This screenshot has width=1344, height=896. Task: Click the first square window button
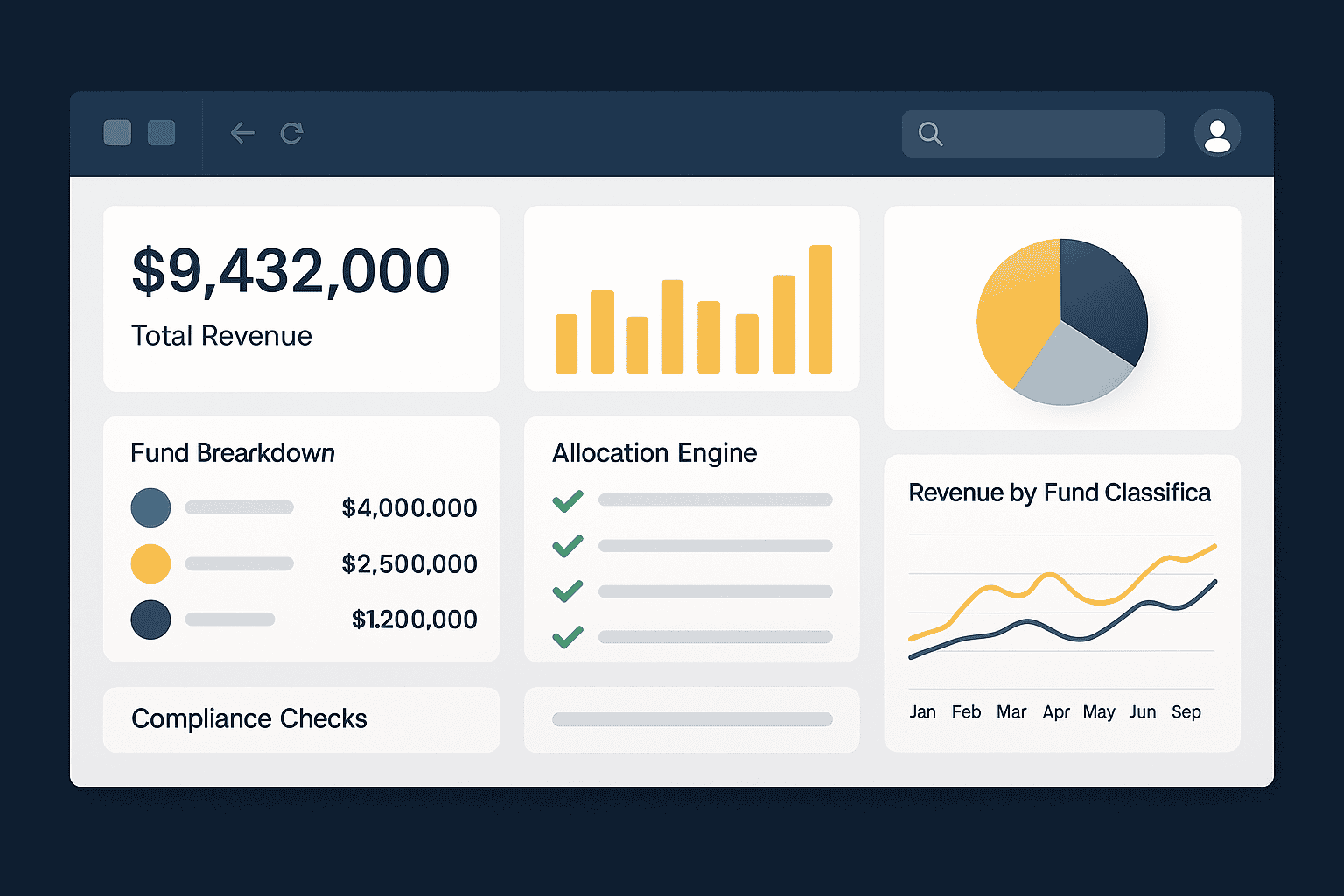[x=117, y=133]
